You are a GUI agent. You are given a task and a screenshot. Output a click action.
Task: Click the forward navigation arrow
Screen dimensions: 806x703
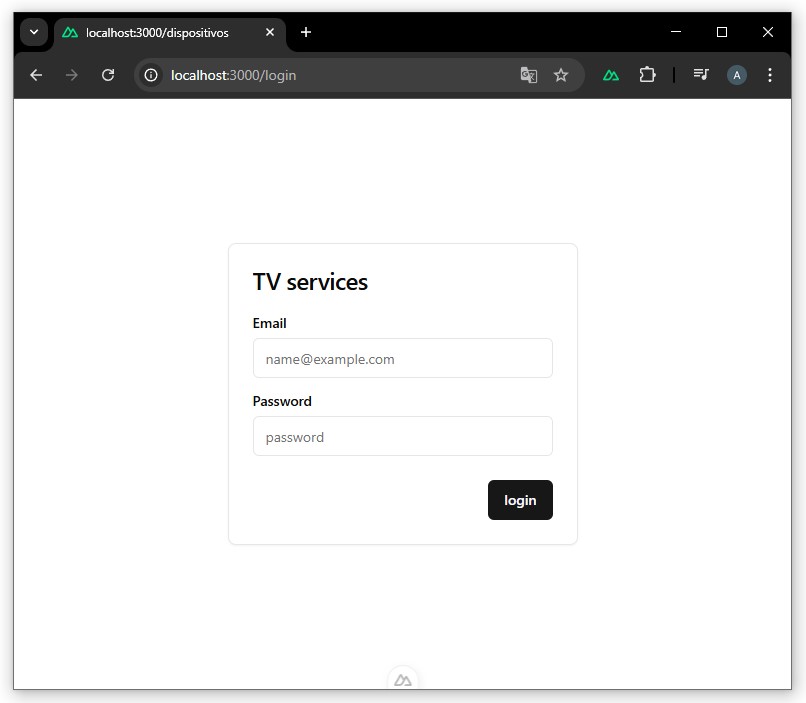tap(72, 75)
